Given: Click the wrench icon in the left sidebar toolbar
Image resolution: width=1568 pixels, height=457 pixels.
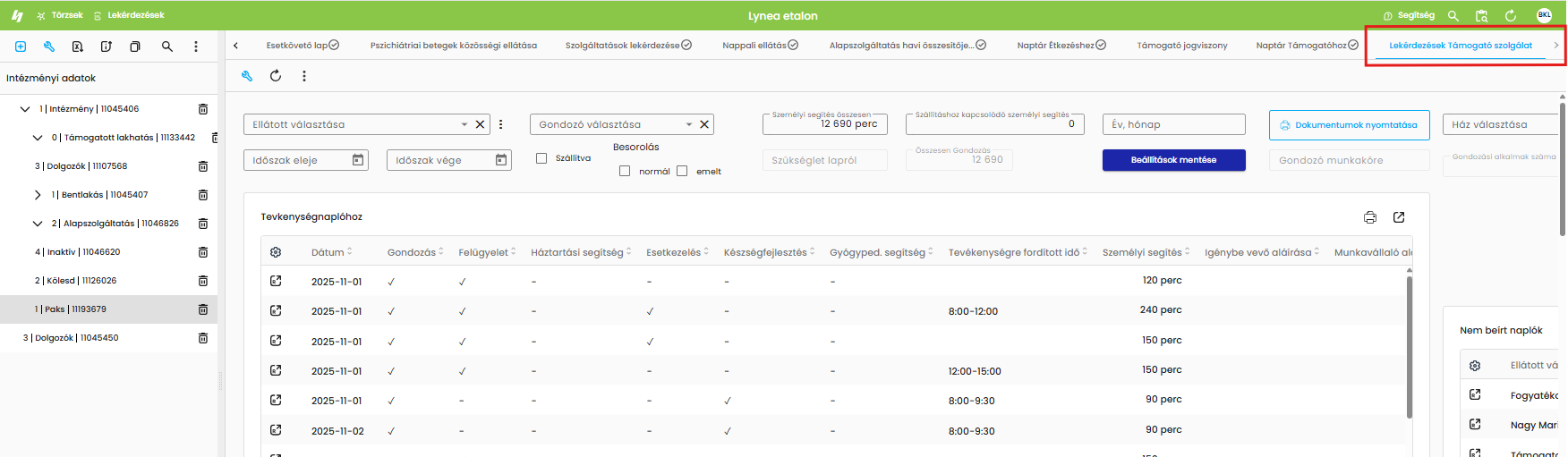Looking at the screenshot, I should click(x=49, y=47).
